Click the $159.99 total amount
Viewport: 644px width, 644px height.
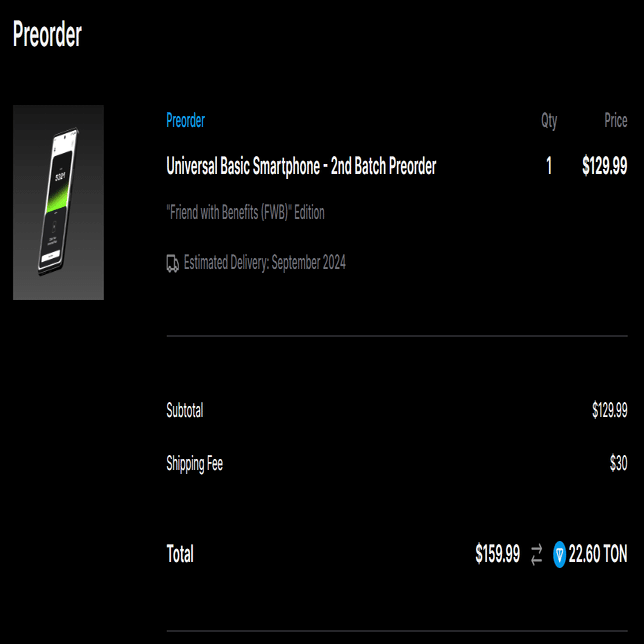(x=498, y=554)
